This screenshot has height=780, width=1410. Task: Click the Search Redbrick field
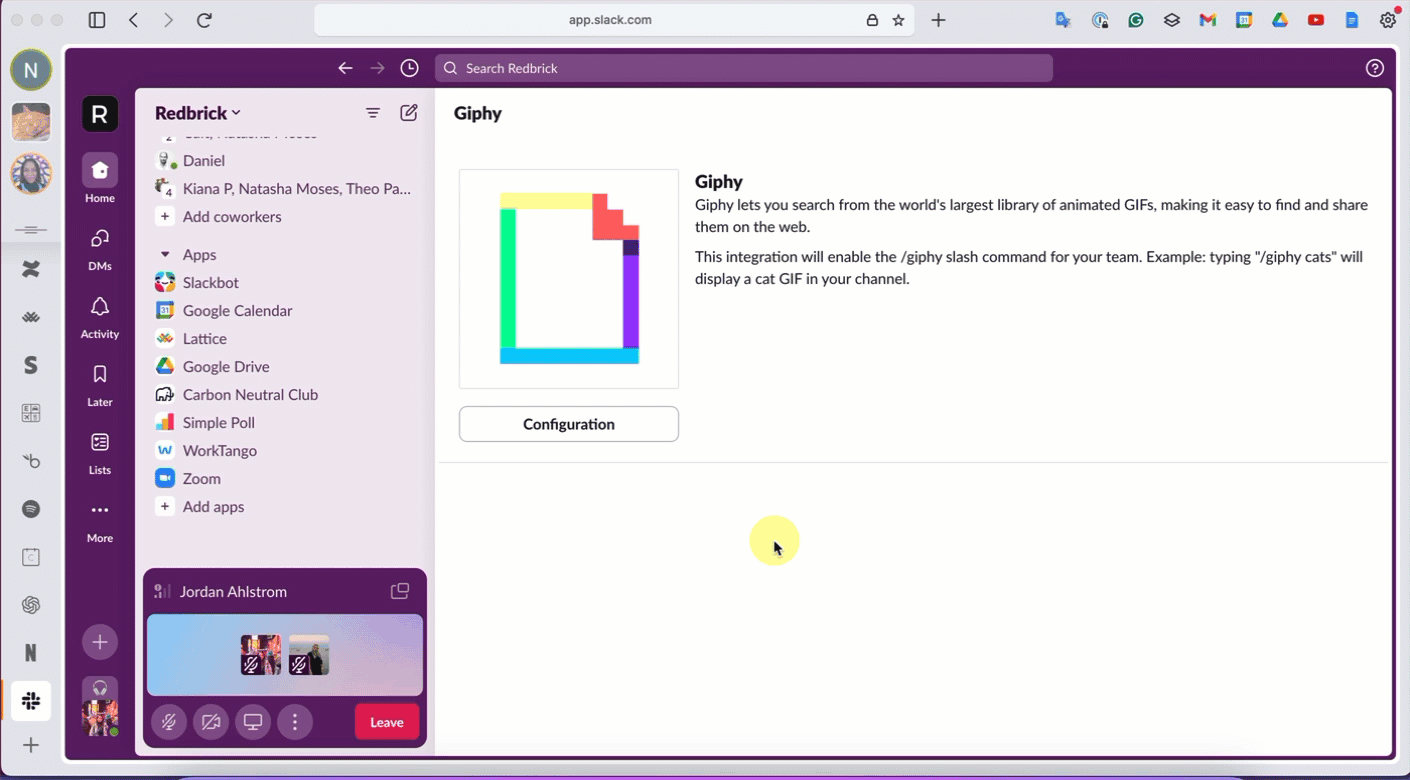[x=744, y=68]
